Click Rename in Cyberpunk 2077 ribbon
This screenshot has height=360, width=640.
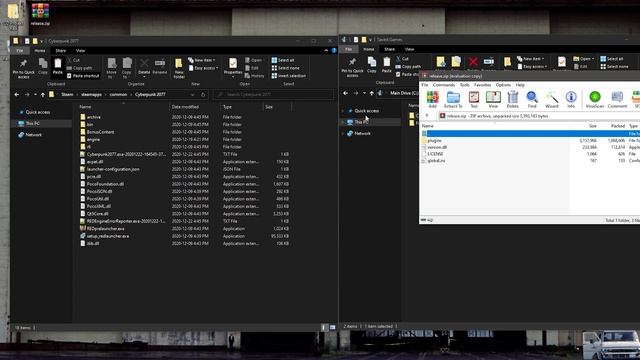click(160, 66)
